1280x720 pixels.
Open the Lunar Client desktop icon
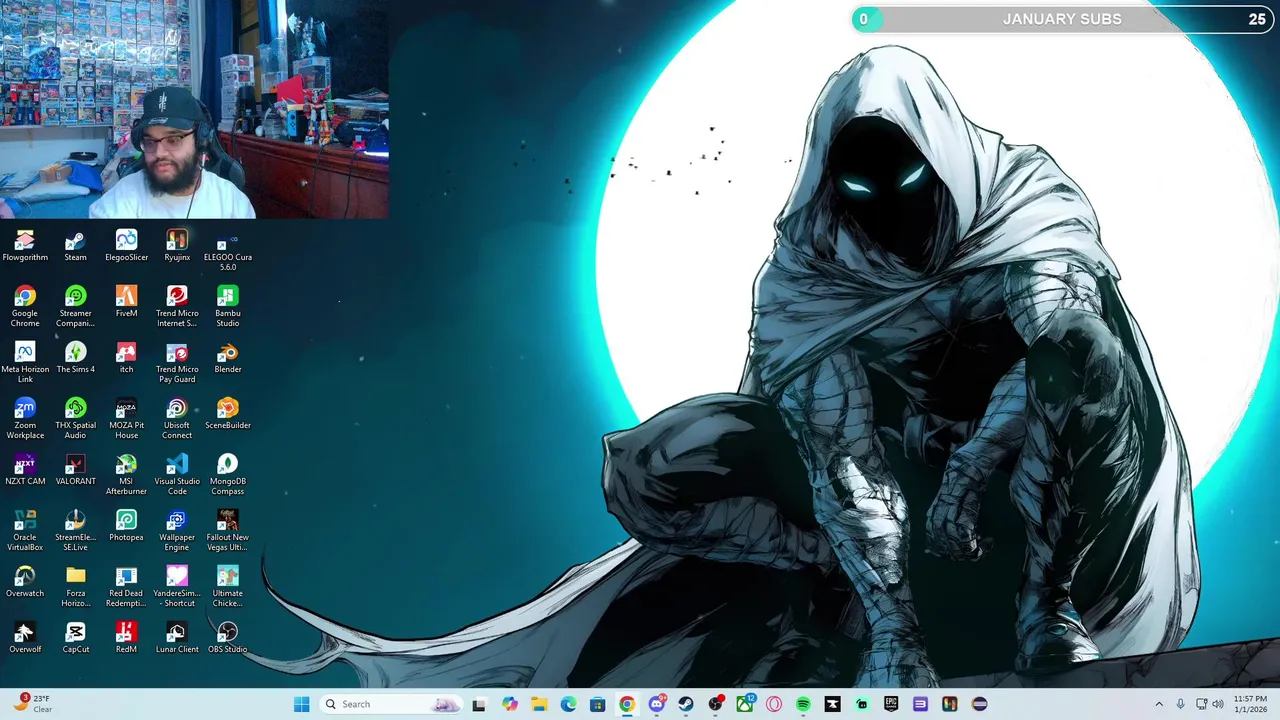(177, 638)
